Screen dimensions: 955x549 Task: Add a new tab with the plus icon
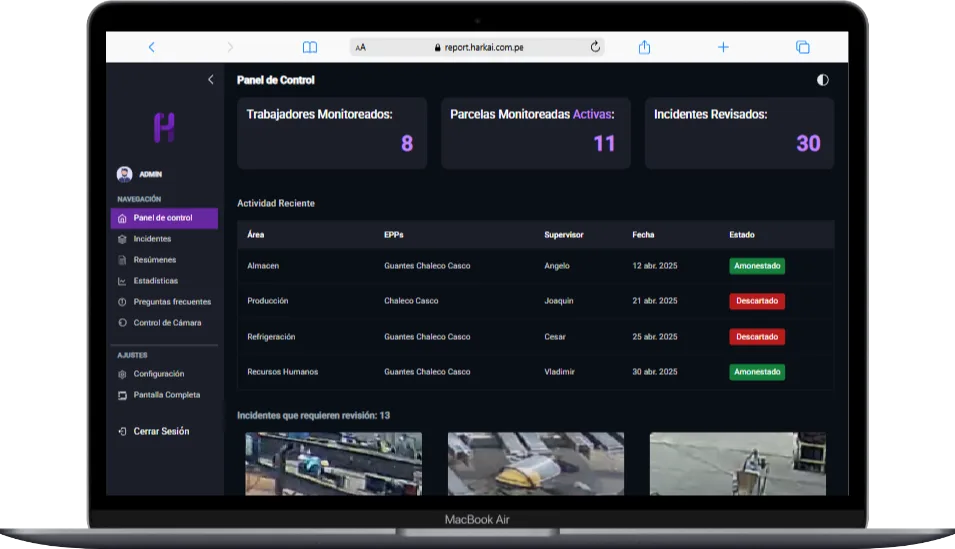(723, 47)
